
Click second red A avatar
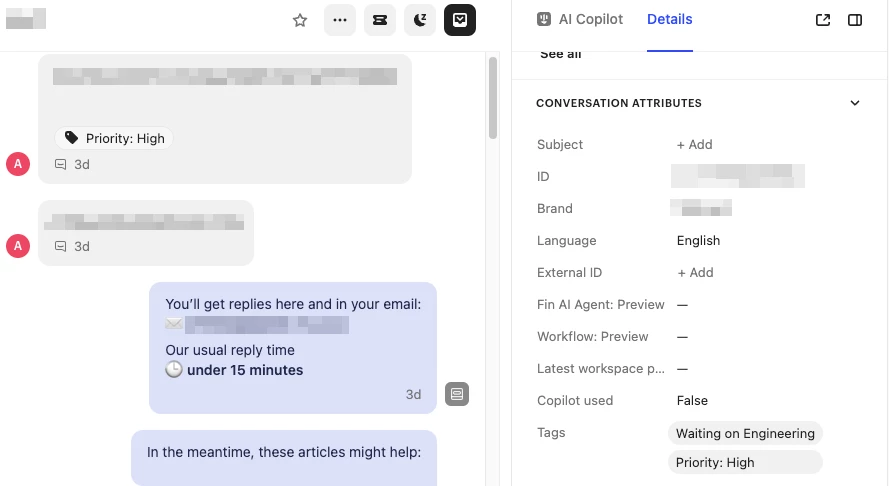pos(18,246)
